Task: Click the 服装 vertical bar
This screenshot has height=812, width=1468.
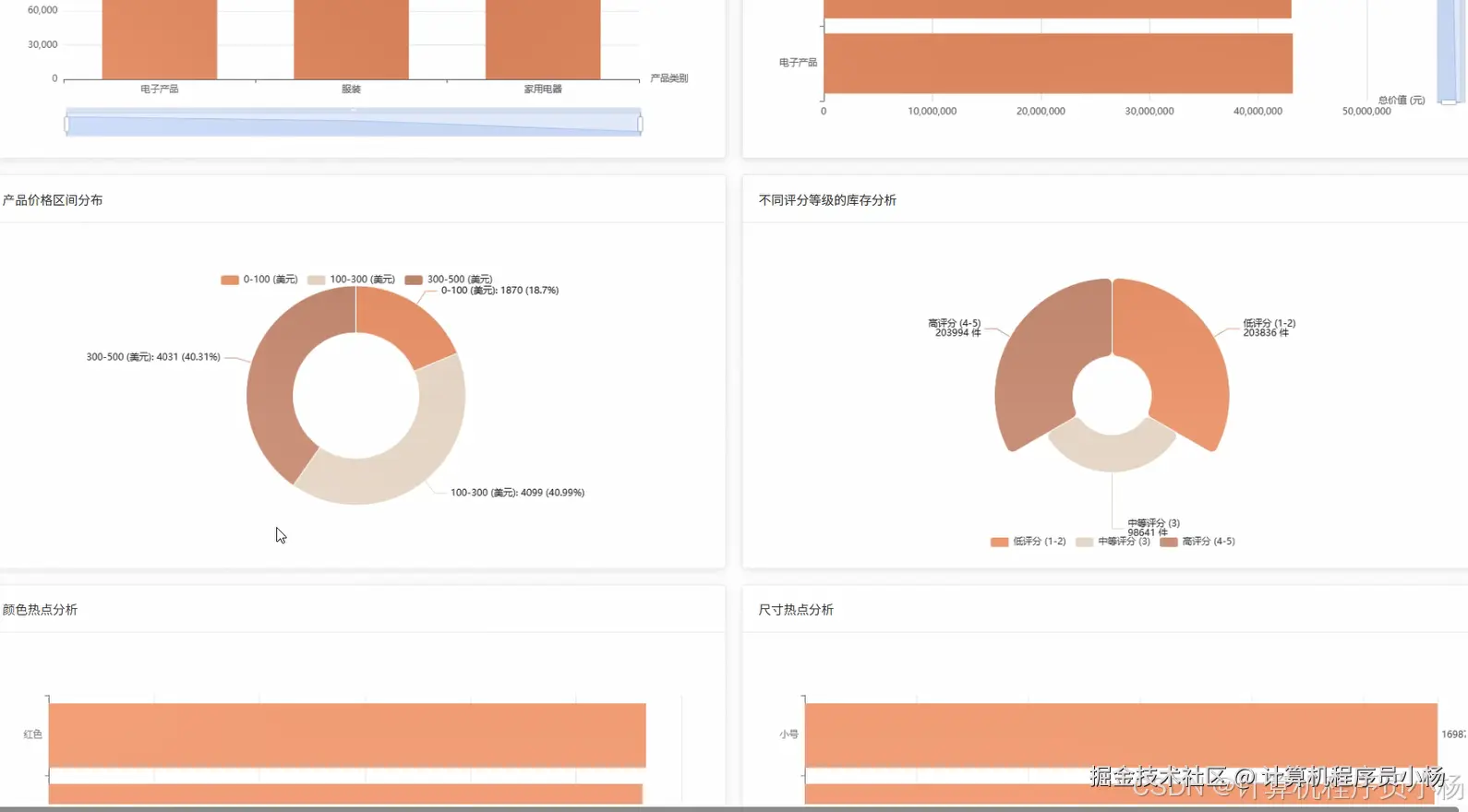Action: point(351,40)
